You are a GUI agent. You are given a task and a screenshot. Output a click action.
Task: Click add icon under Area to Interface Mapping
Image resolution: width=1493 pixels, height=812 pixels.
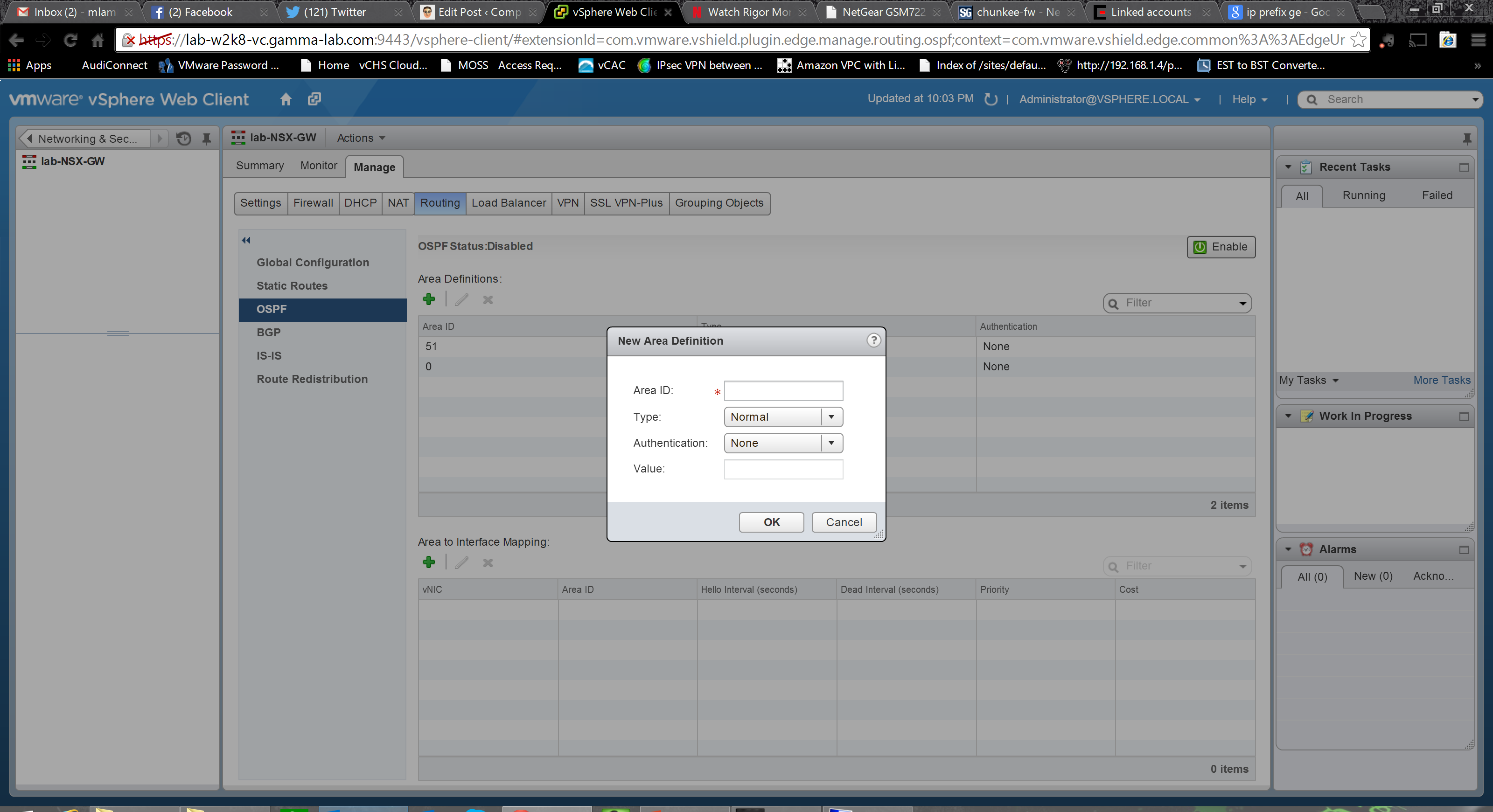pyautogui.click(x=429, y=562)
